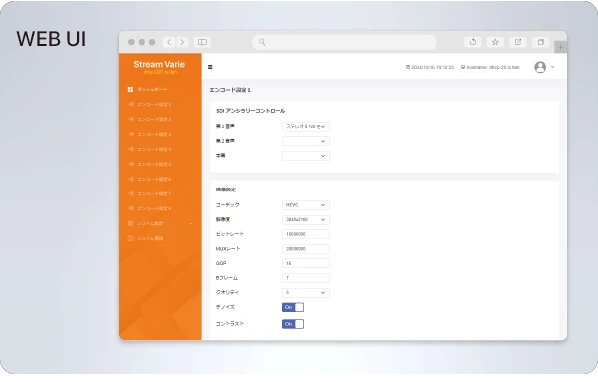Click the hostname text in header
The height and width of the screenshot is (382, 598).
(x=493, y=67)
